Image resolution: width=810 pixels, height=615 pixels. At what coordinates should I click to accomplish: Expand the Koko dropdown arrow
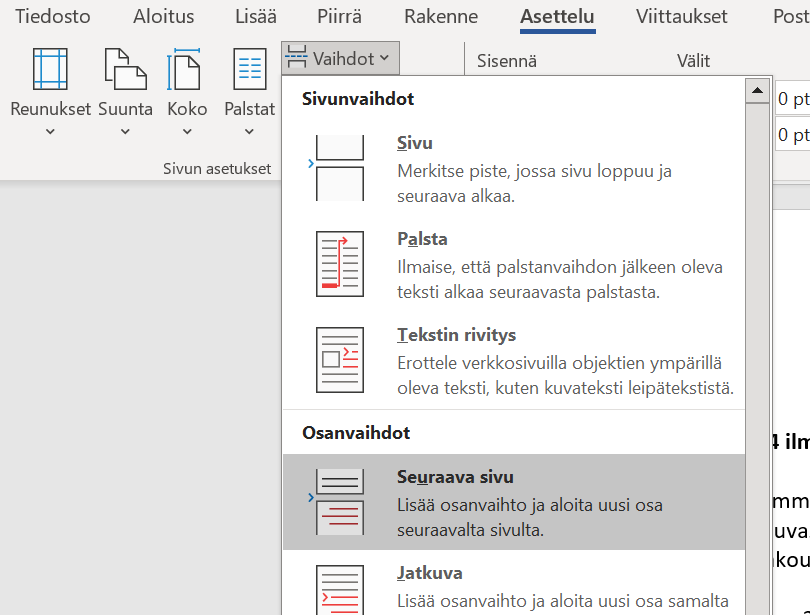click(187, 130)
